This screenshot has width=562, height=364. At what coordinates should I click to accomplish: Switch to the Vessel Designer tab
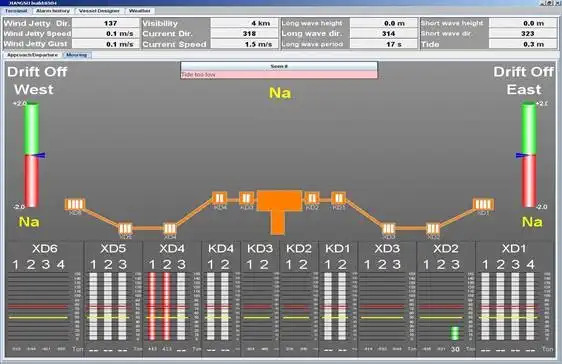[99, 11]
